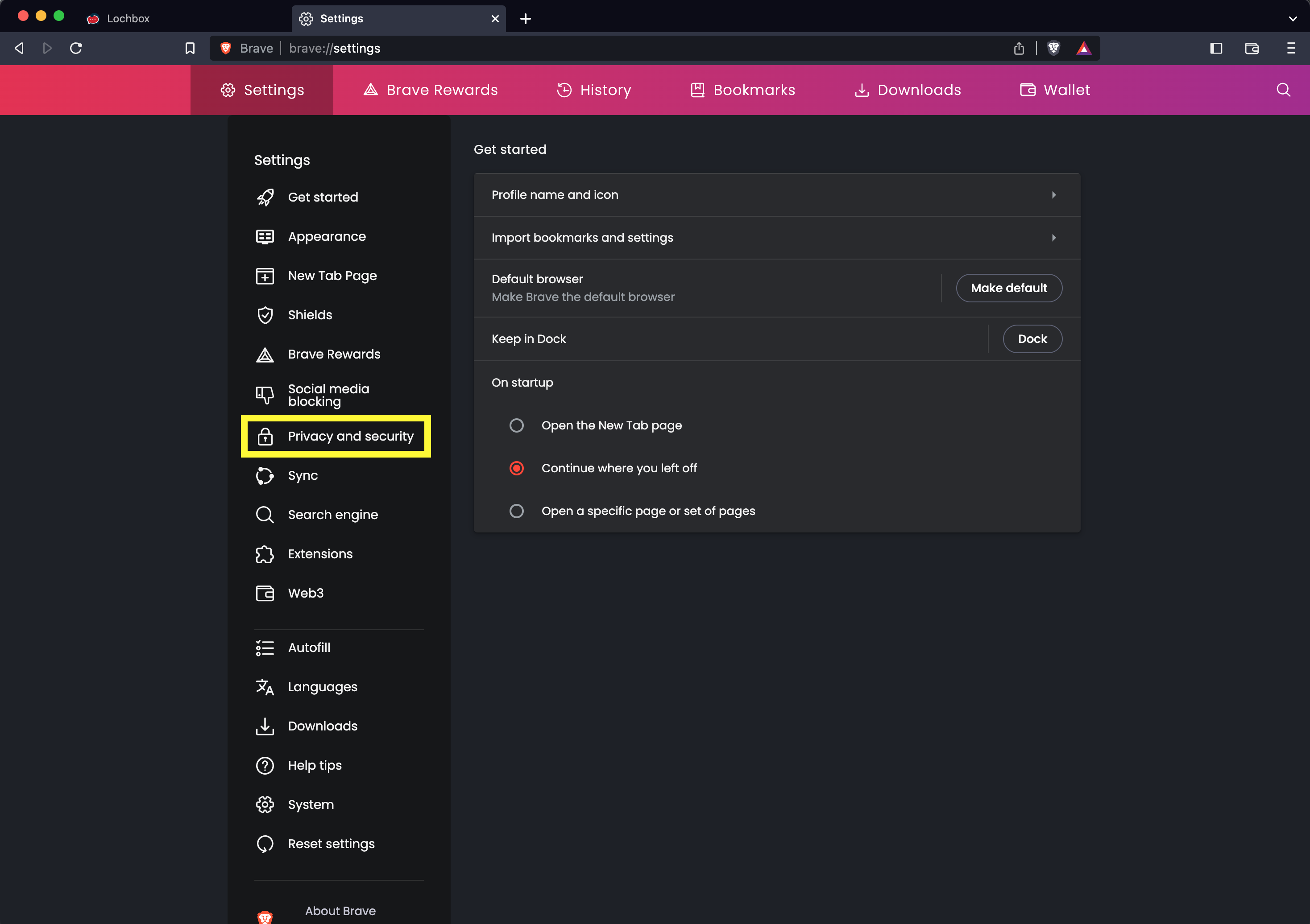This screenshot has height=924, width=1310.
Task: Switch to the History top tab
Action: point(594,90)
